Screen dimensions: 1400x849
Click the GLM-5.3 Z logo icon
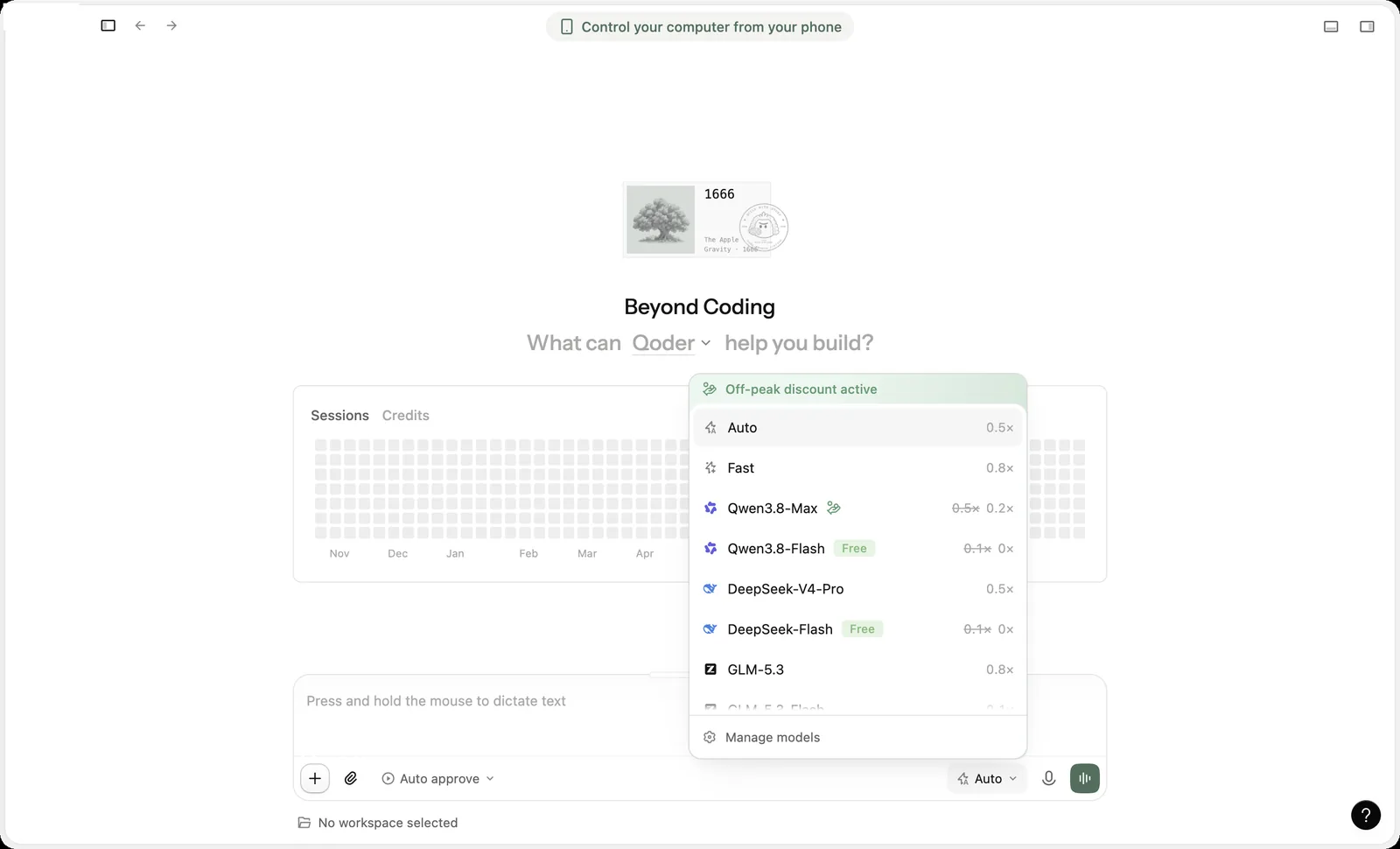click(710, 670)
